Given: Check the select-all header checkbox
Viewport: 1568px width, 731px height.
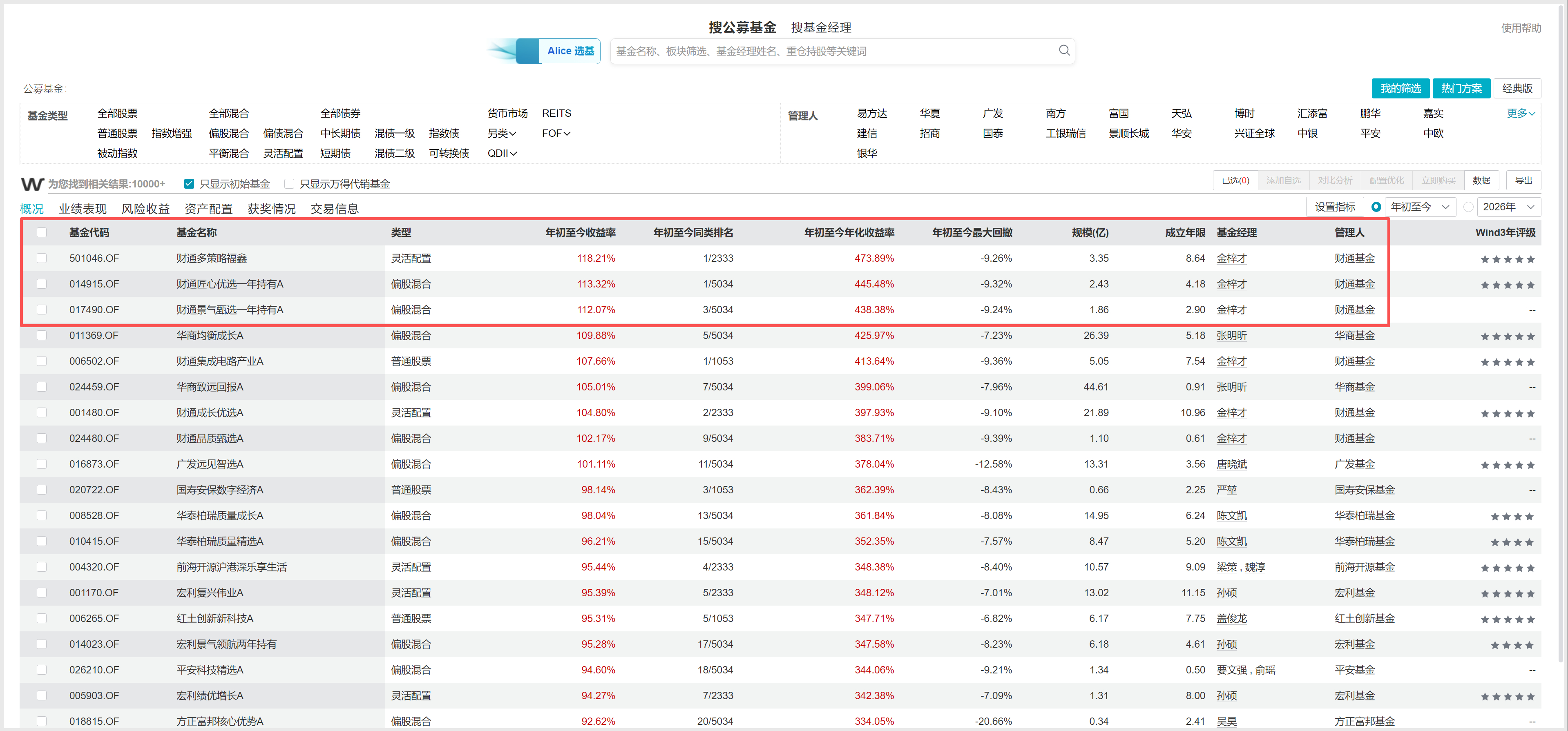Looking at the screenshot, I should 41,232.
